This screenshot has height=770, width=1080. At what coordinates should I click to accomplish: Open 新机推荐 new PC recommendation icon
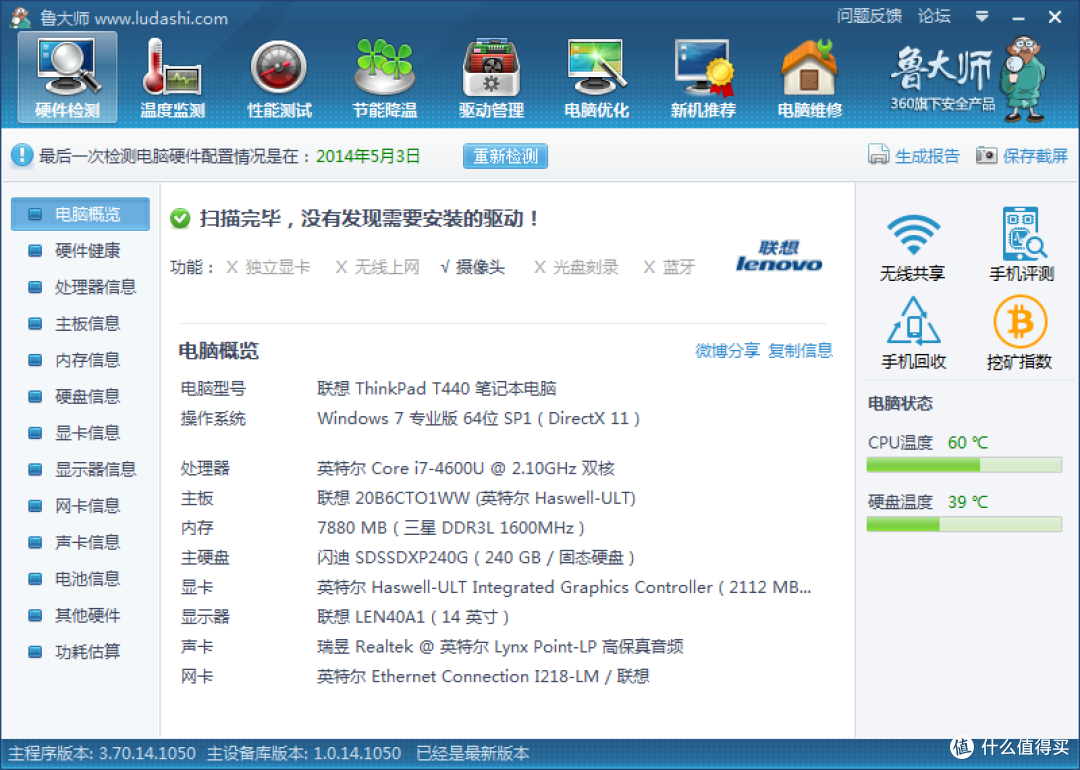703,78
